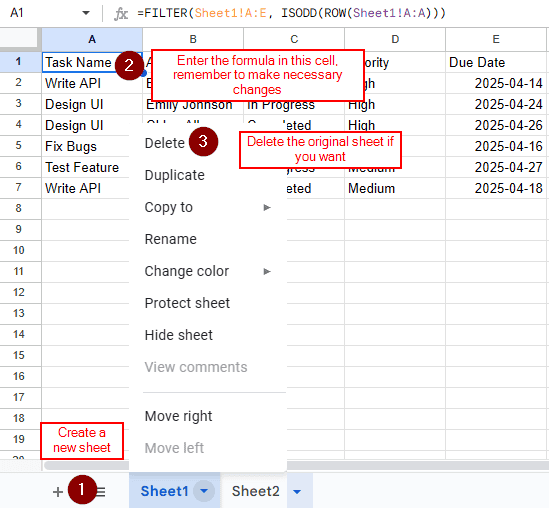Expand the name box dropdown arrow
The image size is (549, 508).
click(x=86, y=13)
